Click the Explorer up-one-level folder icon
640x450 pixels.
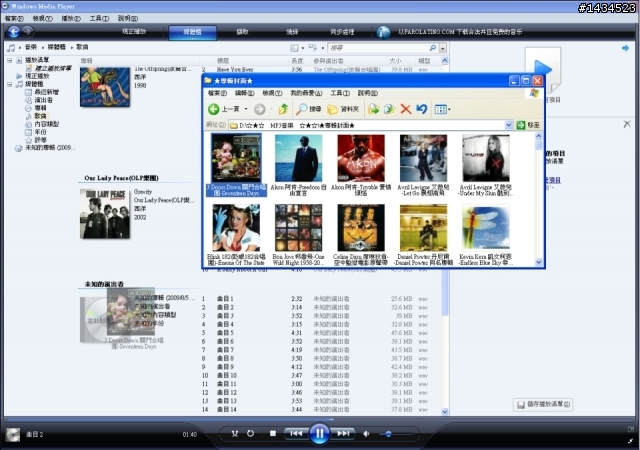click(283, 109)
